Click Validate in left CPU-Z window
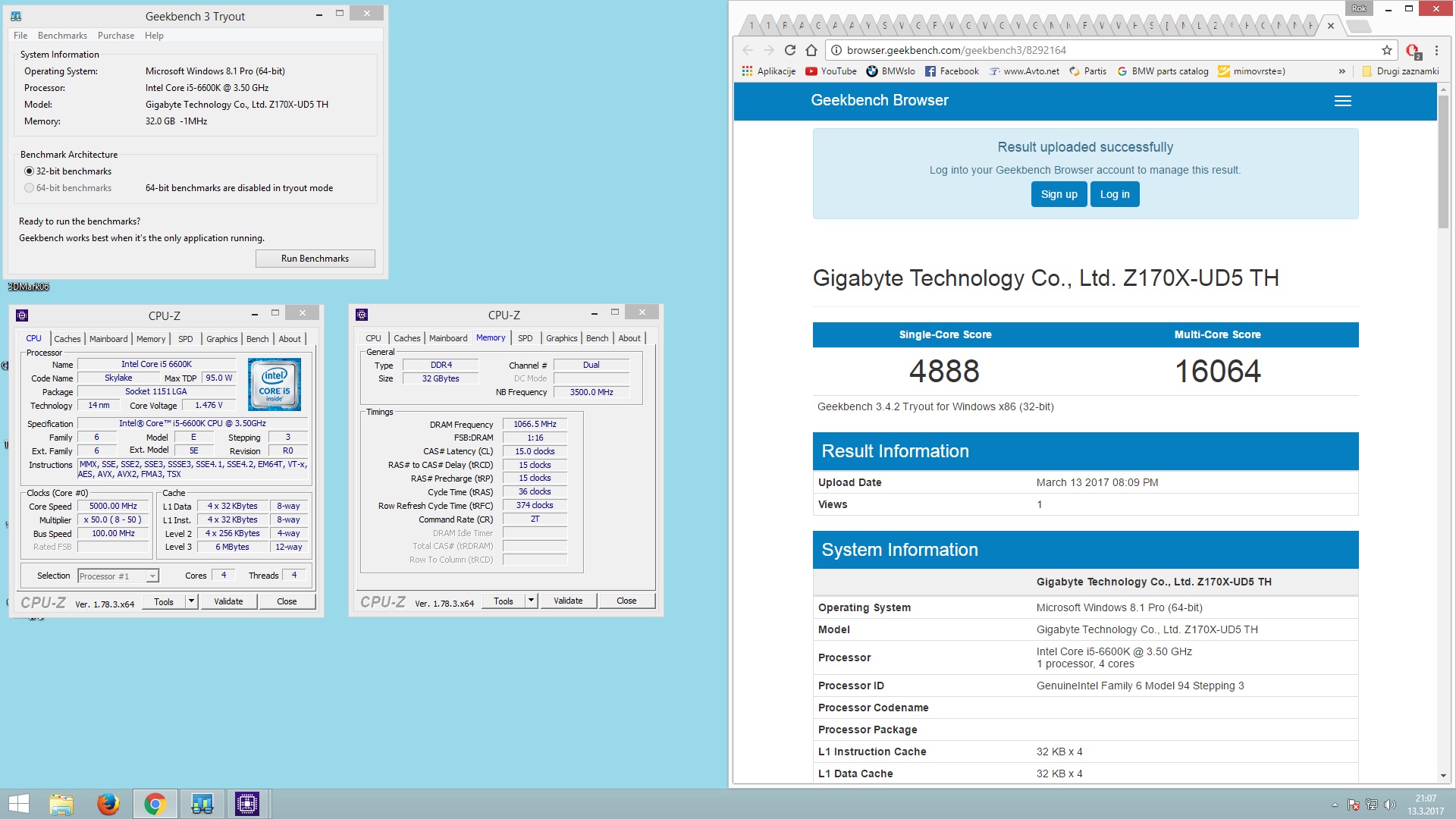This screenshot has height=819, width=1456. pyautogui.click(x=228, y=601)
